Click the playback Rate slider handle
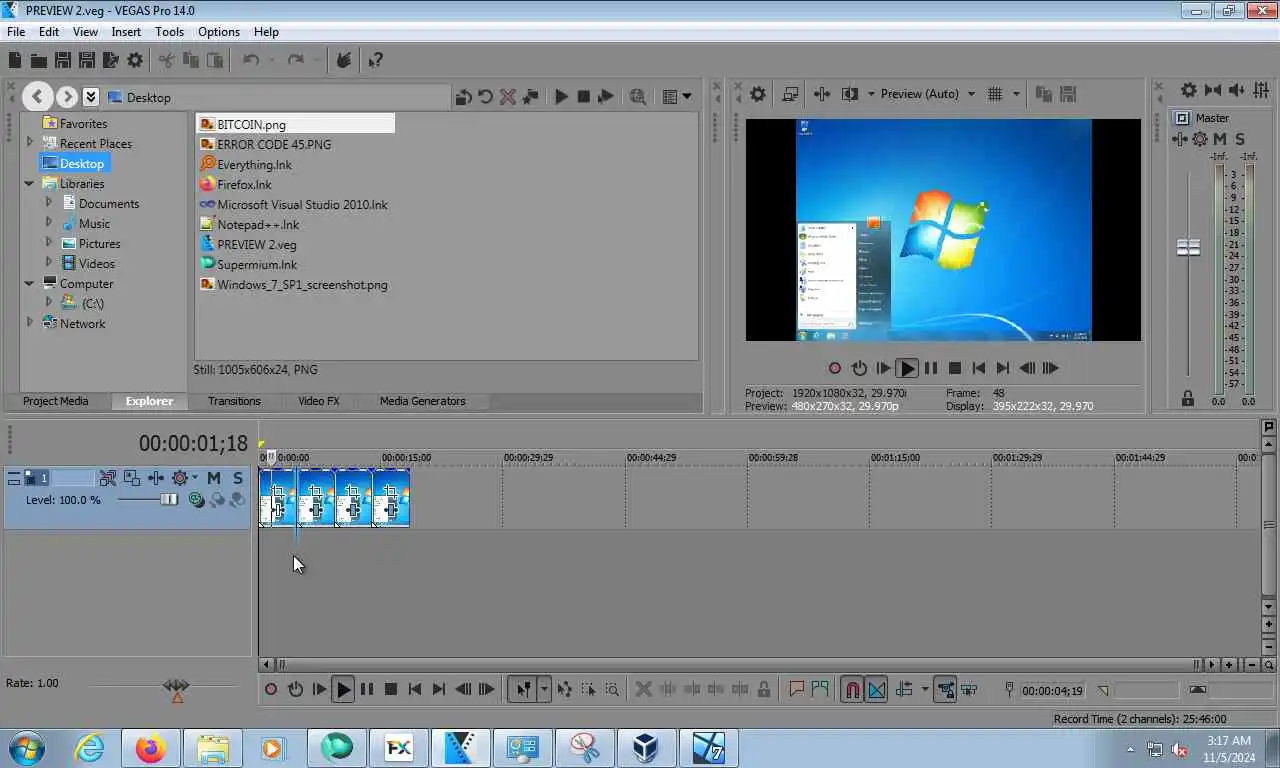The image size is (1280, 768). pyautogui.click(x=176, y=686)
